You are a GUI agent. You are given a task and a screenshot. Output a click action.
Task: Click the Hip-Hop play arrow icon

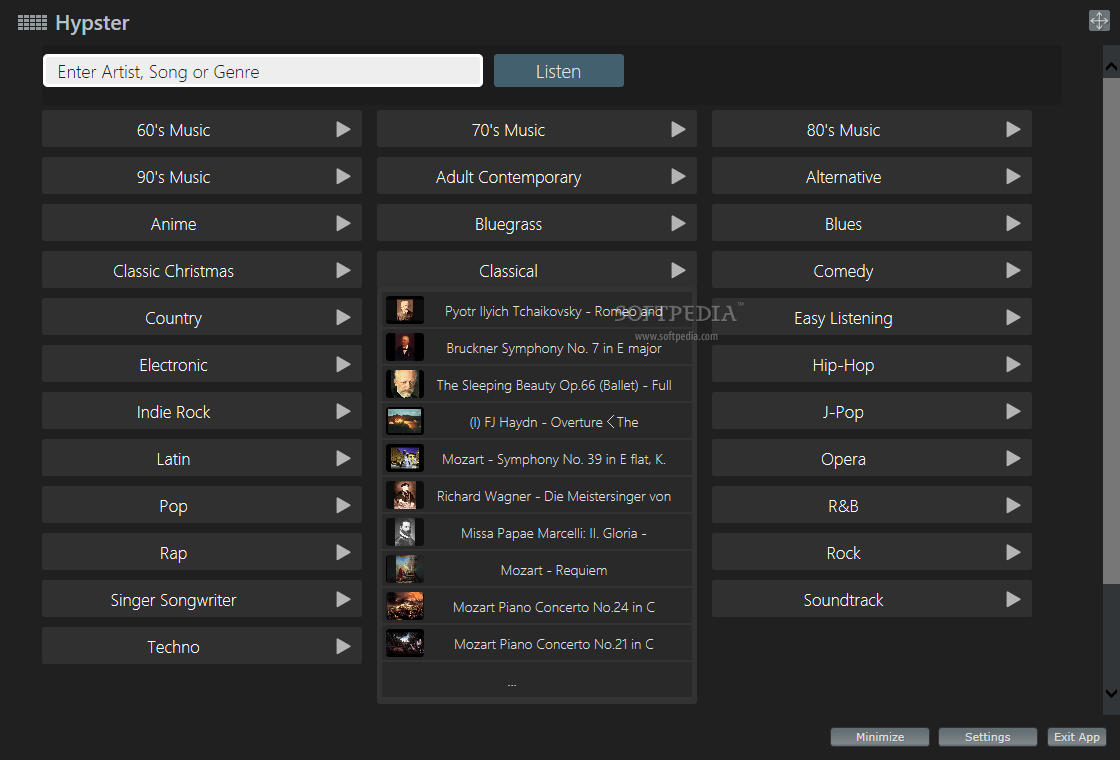[x=1014, y=364]
